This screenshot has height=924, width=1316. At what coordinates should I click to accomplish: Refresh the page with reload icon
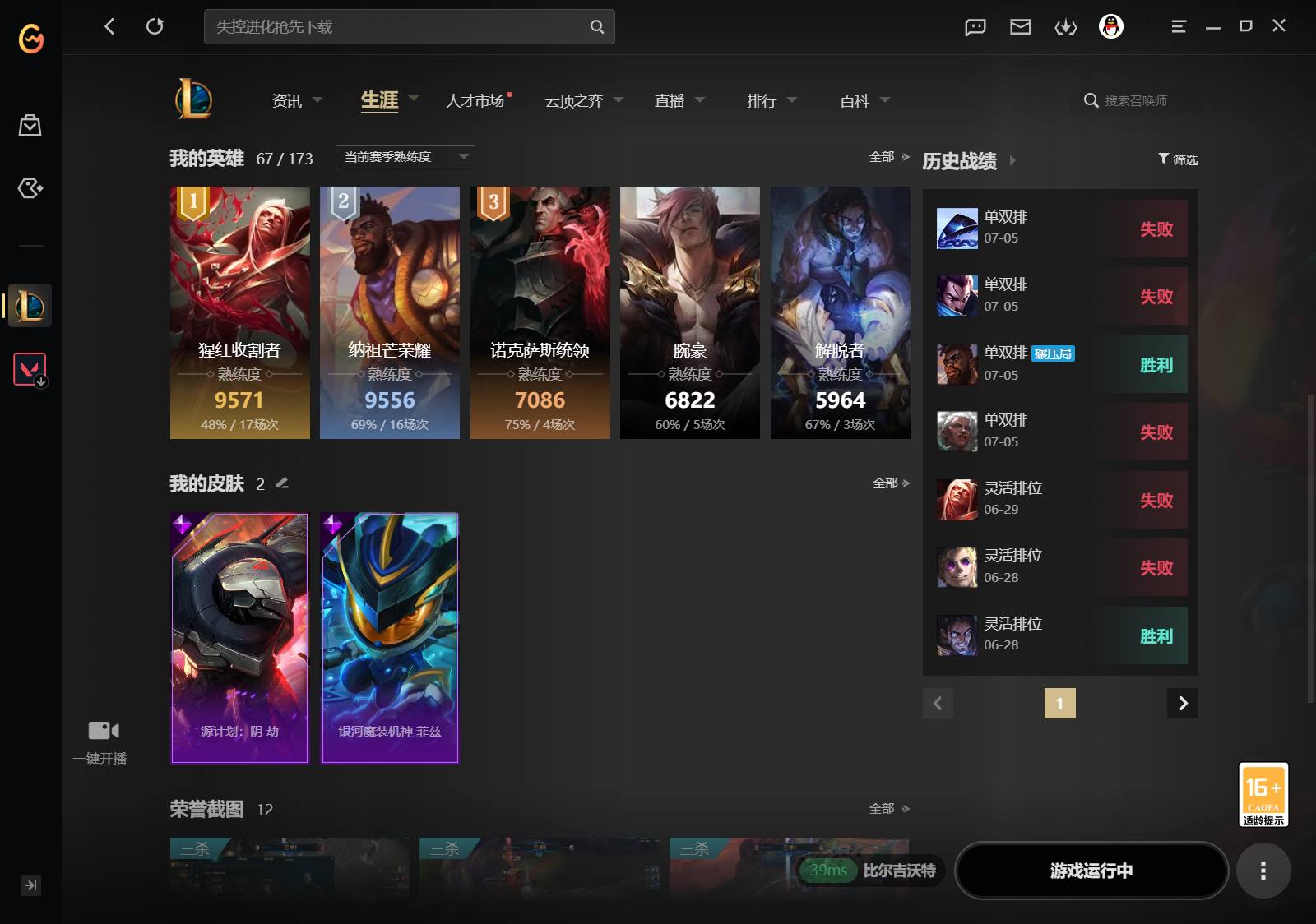155,26
